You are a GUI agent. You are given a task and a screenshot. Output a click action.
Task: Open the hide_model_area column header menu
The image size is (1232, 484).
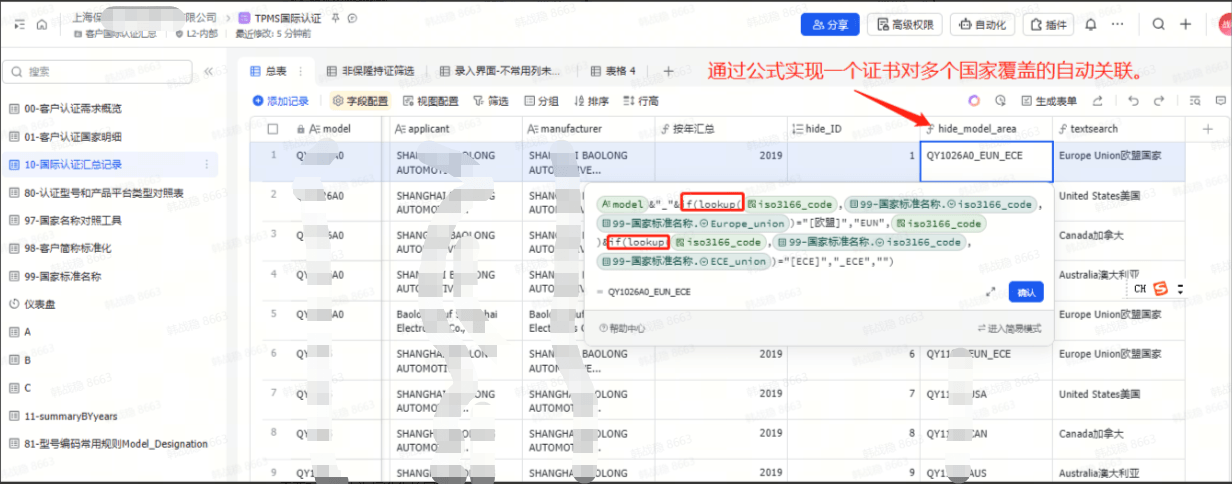click(x=985, y=129)
